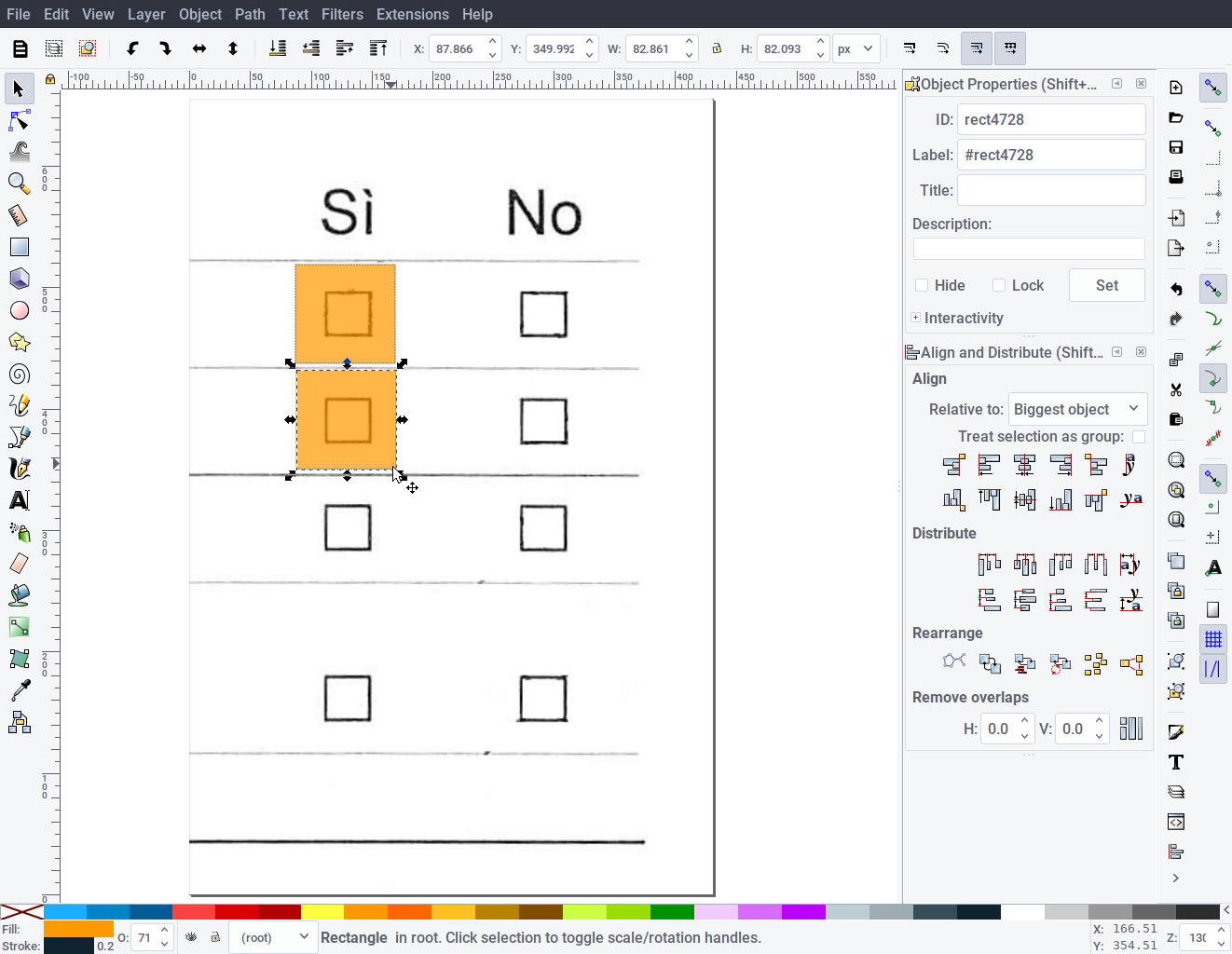Screen dimensions: 1232x954
Task: Open the Extensions menu
Action: tap(412, 14)
